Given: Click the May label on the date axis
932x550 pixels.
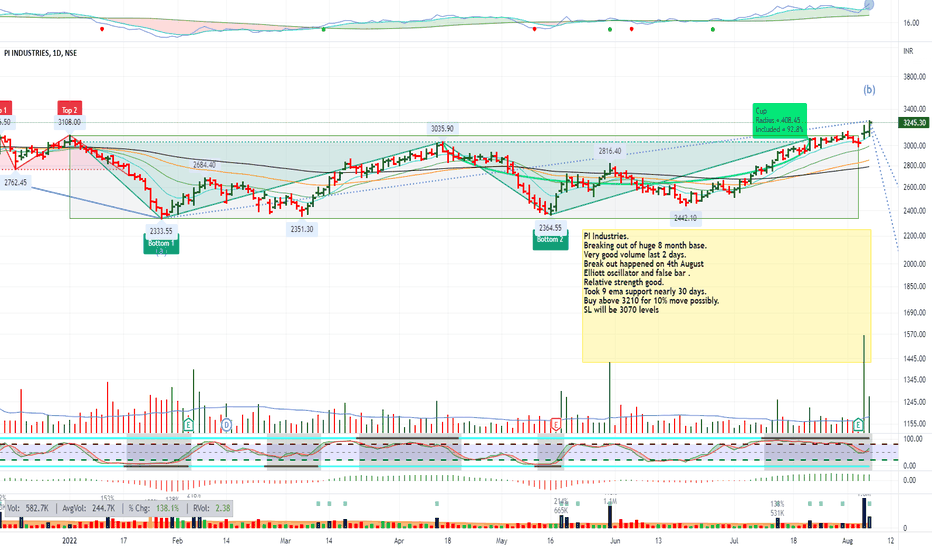Looking at the screenshot, I should point(502,540).
